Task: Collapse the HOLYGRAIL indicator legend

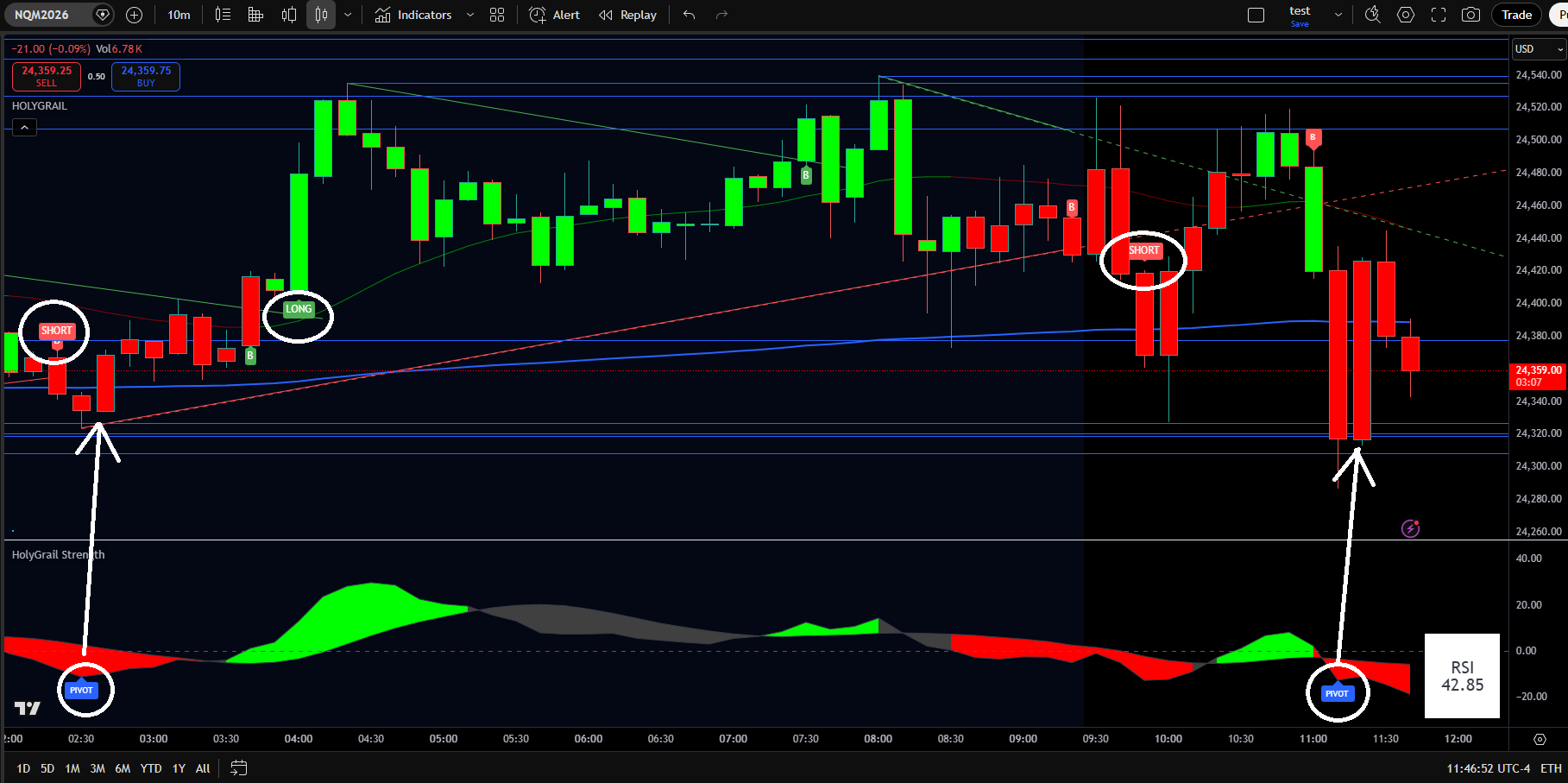Action: pyautogui.click(x=24, y=128)
